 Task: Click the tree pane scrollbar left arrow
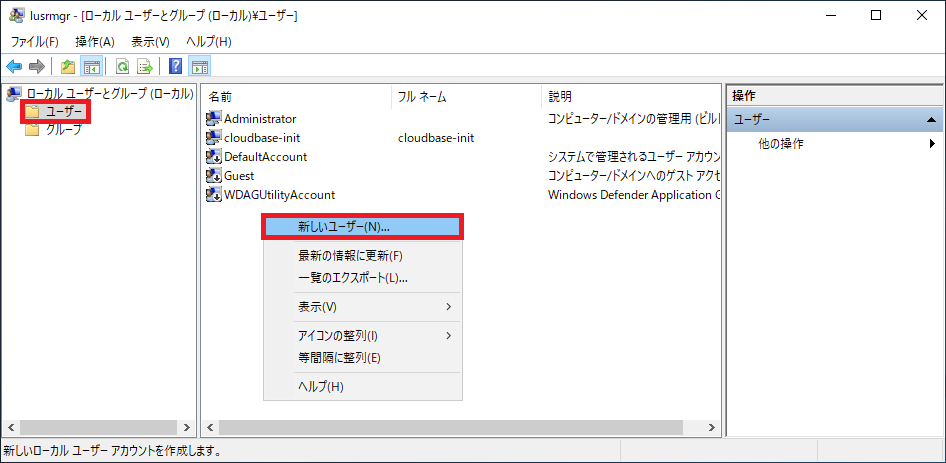coord(10,427)
